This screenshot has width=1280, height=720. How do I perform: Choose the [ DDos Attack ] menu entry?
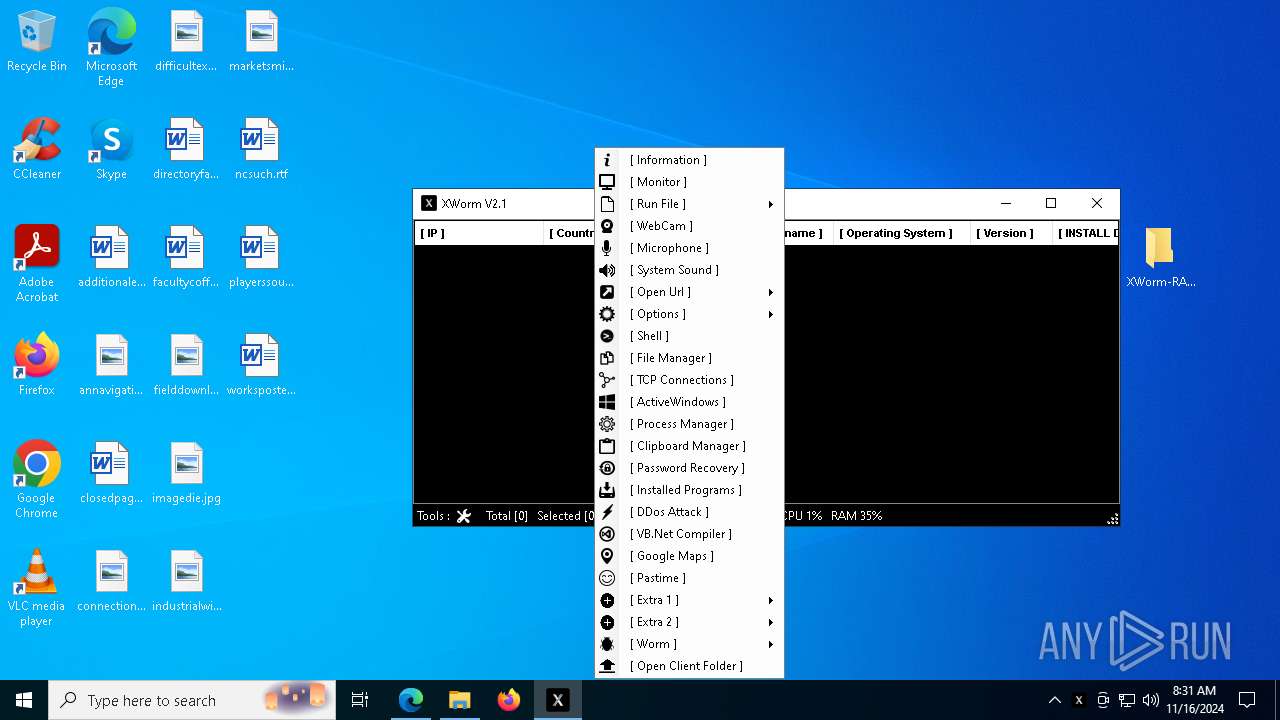pyautogui.click(x=689, y=512)
